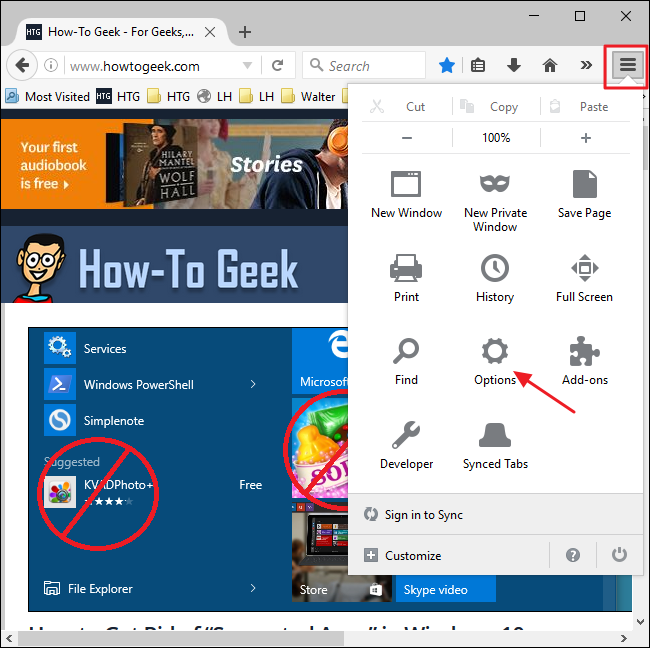
Task: Open the LH bookmarks folder
Action: tap(256, 97)
